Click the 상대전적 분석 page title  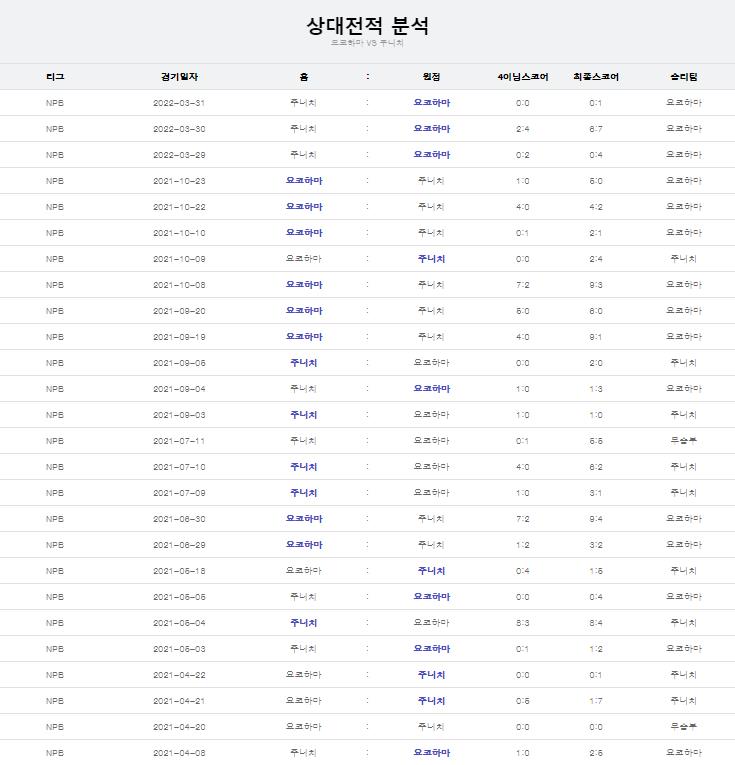click(368, 25)
